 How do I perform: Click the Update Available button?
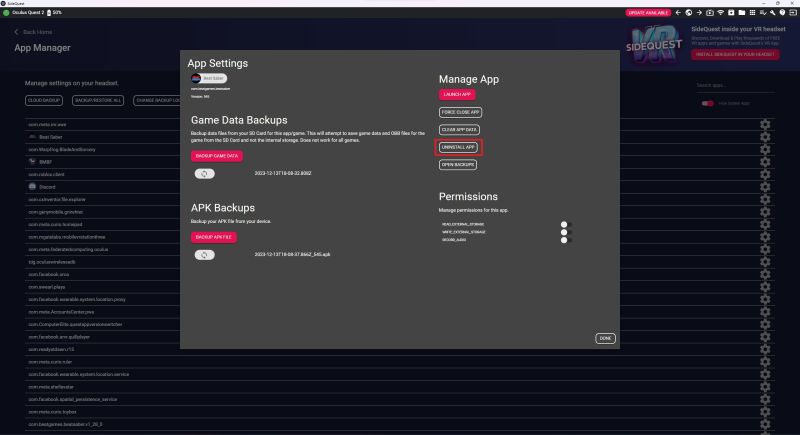point(648,13)
